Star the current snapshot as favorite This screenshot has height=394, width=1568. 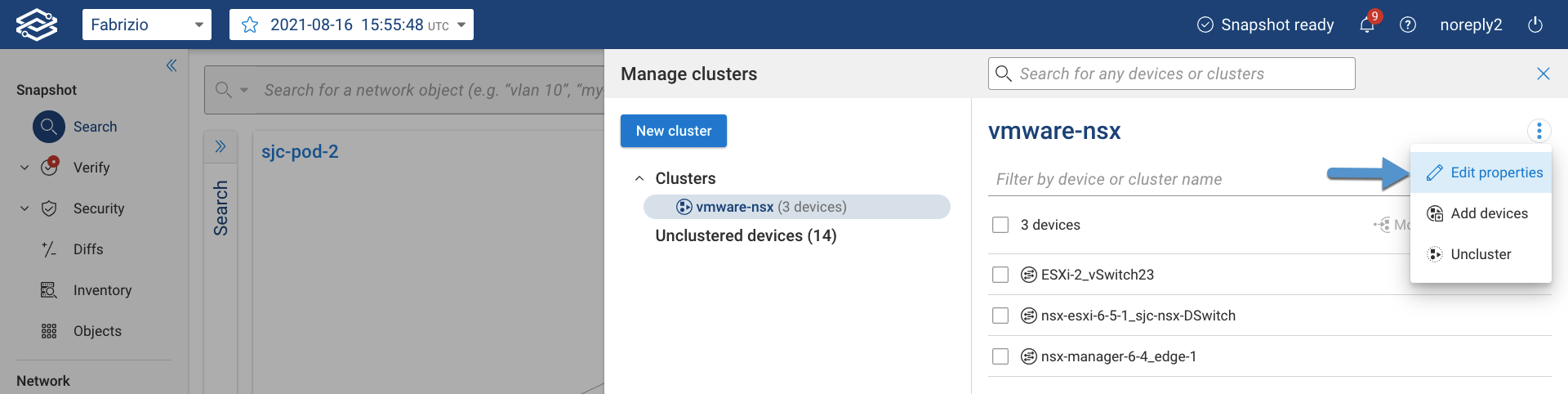(x=250, y=25)
